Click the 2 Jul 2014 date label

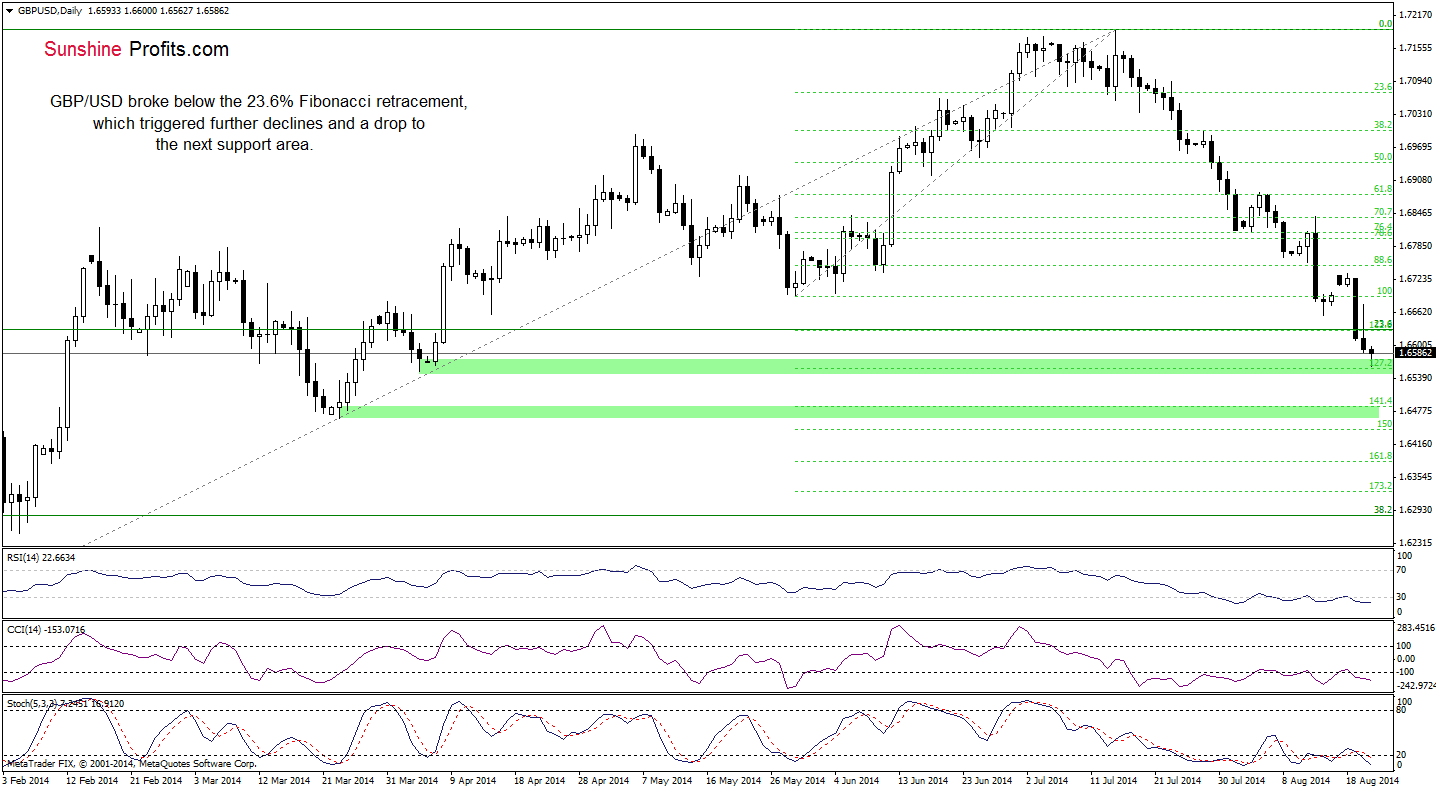1049,779
